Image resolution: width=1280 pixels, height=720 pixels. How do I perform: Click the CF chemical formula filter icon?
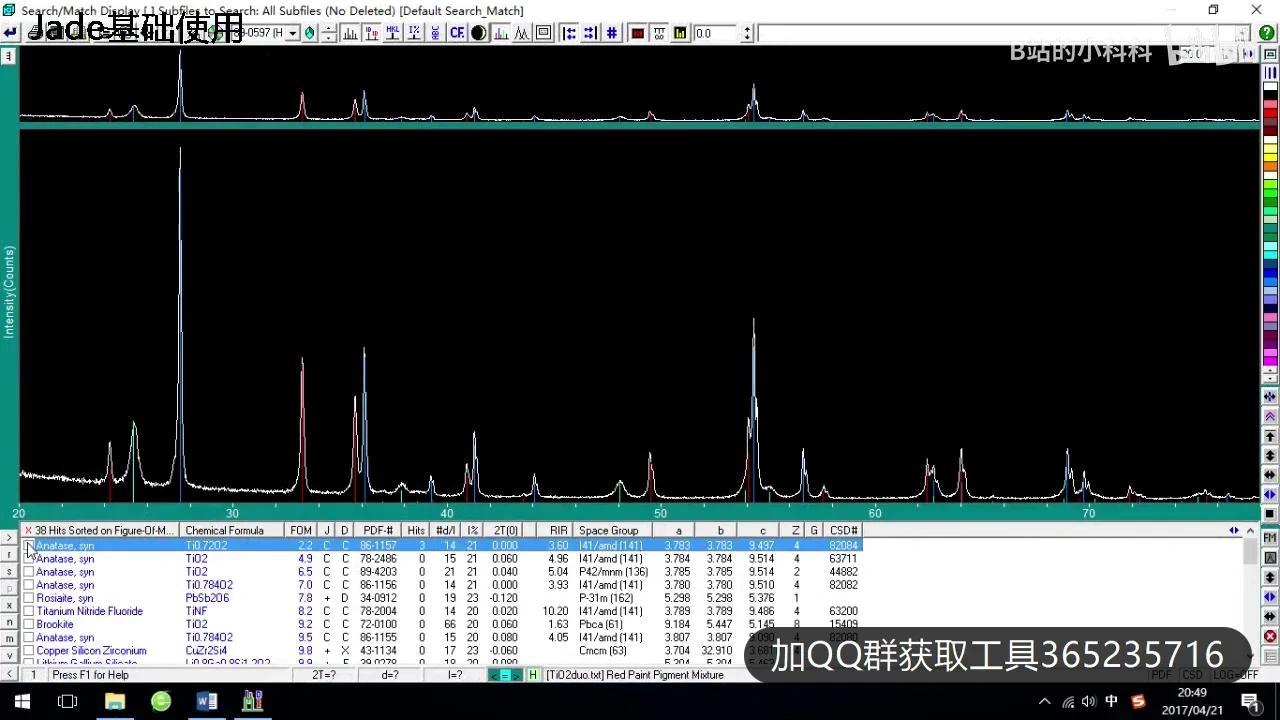pyautogui.click(x=456, y=33)
